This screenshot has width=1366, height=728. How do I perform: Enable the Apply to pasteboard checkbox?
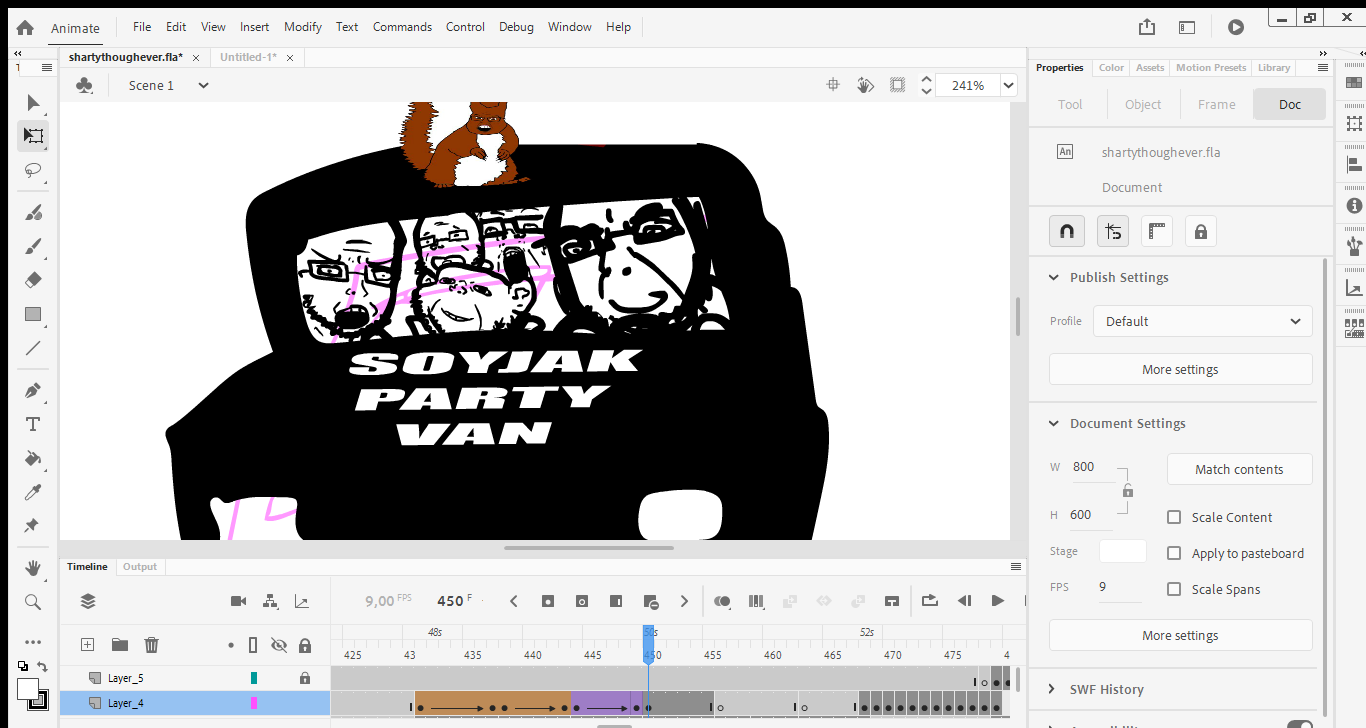pyautogui.click(x=1174, y=553)
